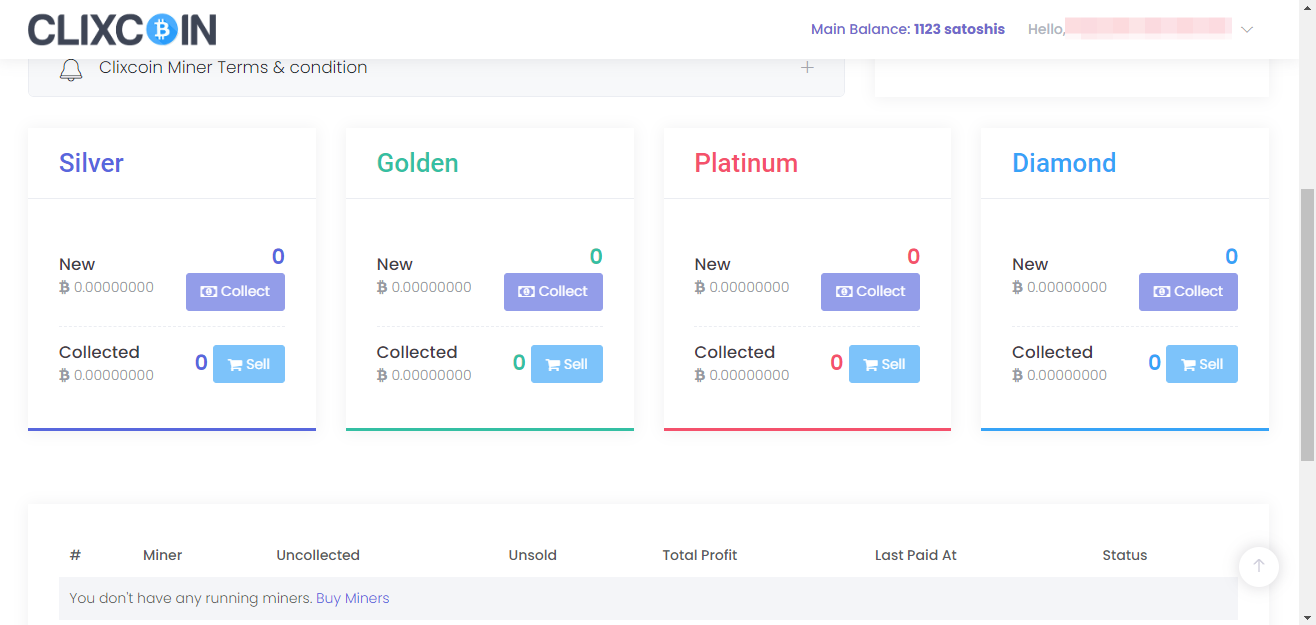
Task: Click the scroll-to-top arrow button
Action: pyautogui.click(x=1259, y=566)
